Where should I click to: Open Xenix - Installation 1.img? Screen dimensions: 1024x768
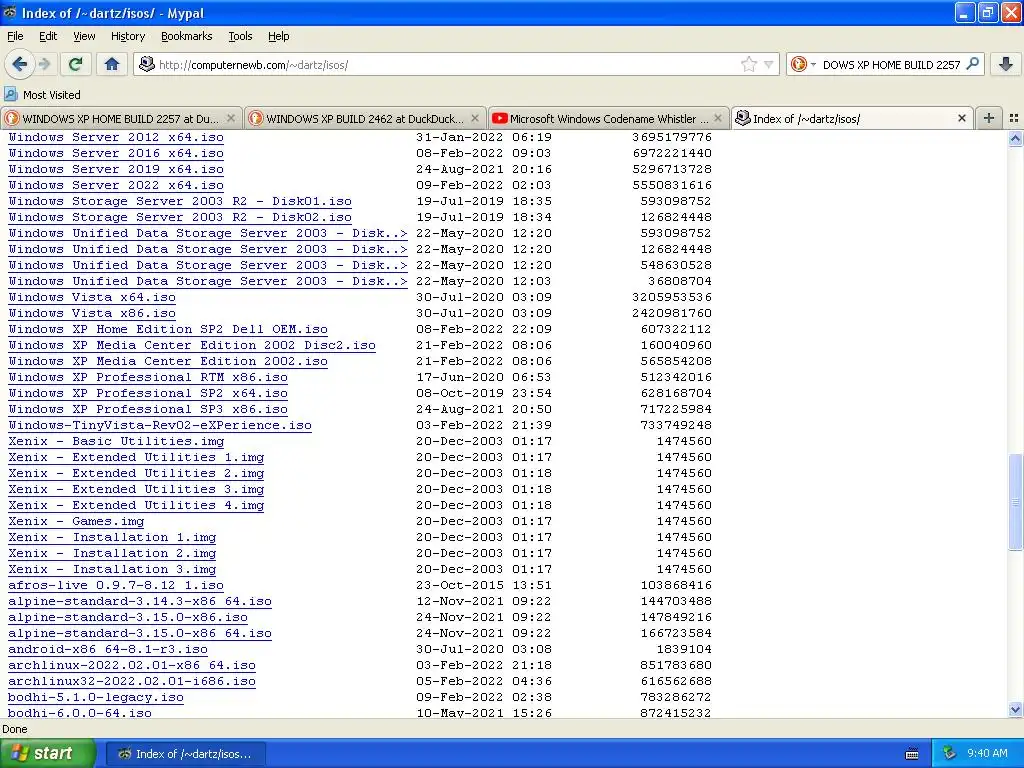click(x=112, y=537)
